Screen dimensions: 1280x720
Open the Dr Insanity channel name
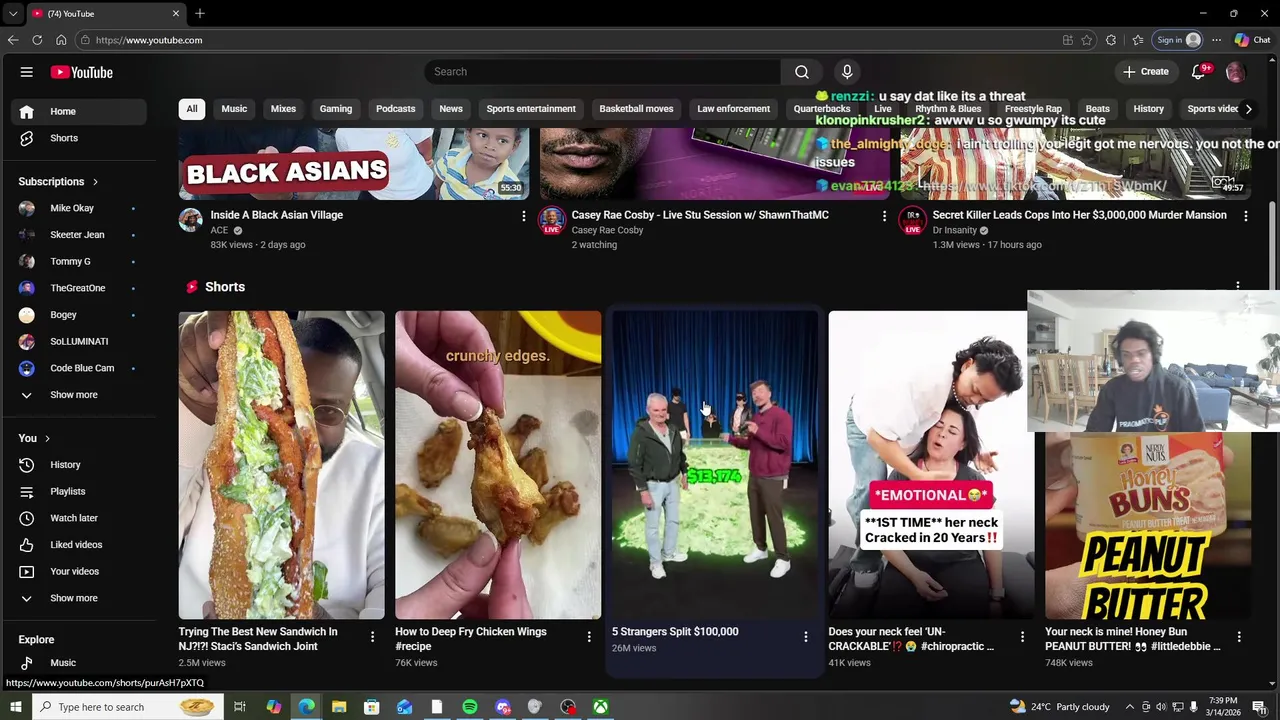point(954,230)
